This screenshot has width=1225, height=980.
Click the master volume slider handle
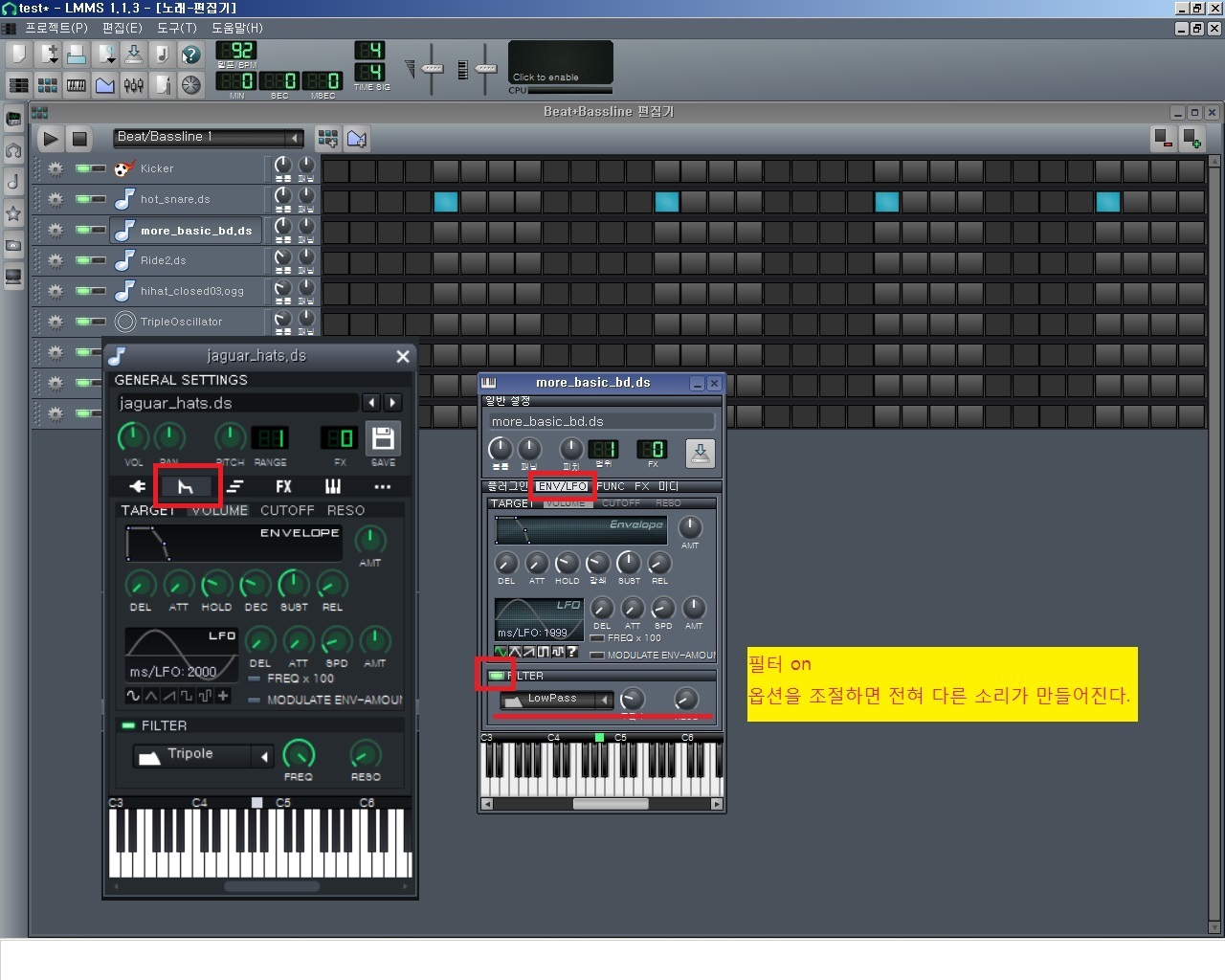pyautogui.click(x=433, y=69)
